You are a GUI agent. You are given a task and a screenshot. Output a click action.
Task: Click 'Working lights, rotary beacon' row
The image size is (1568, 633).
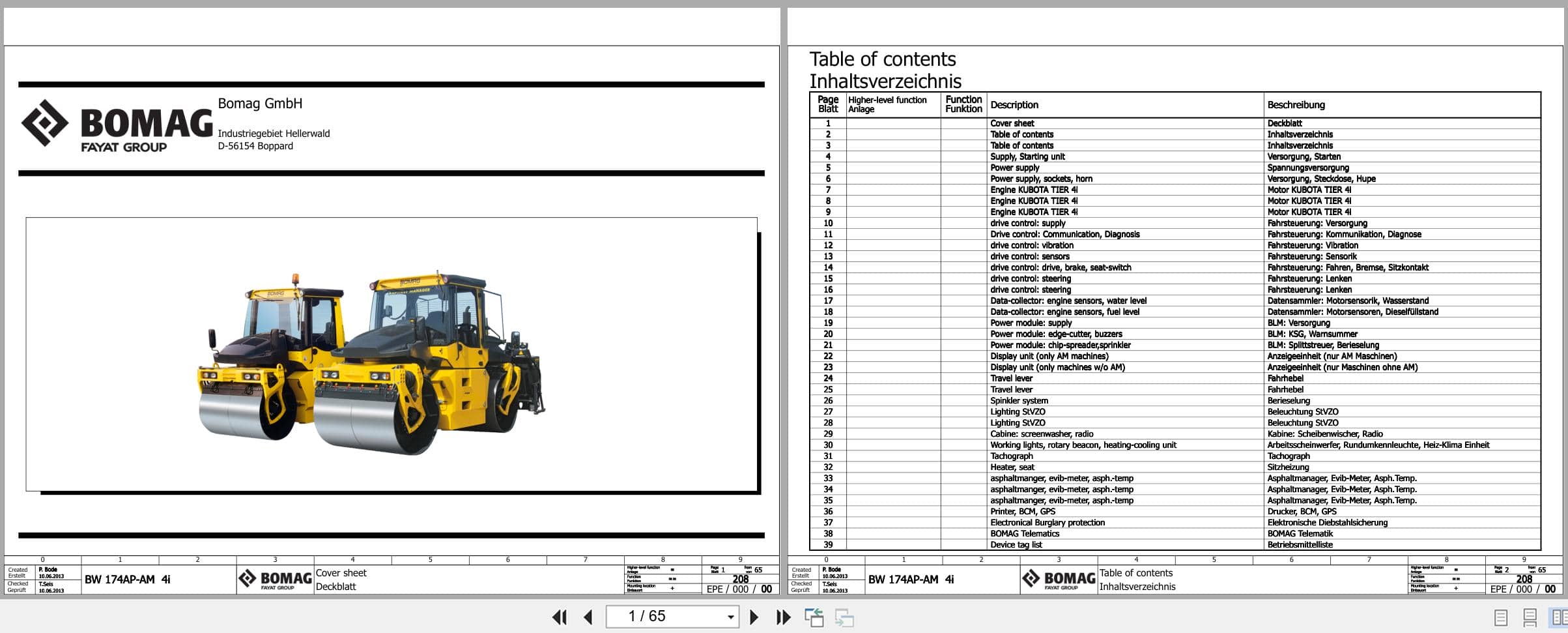pyautogui.click(x=1083, y=445)
